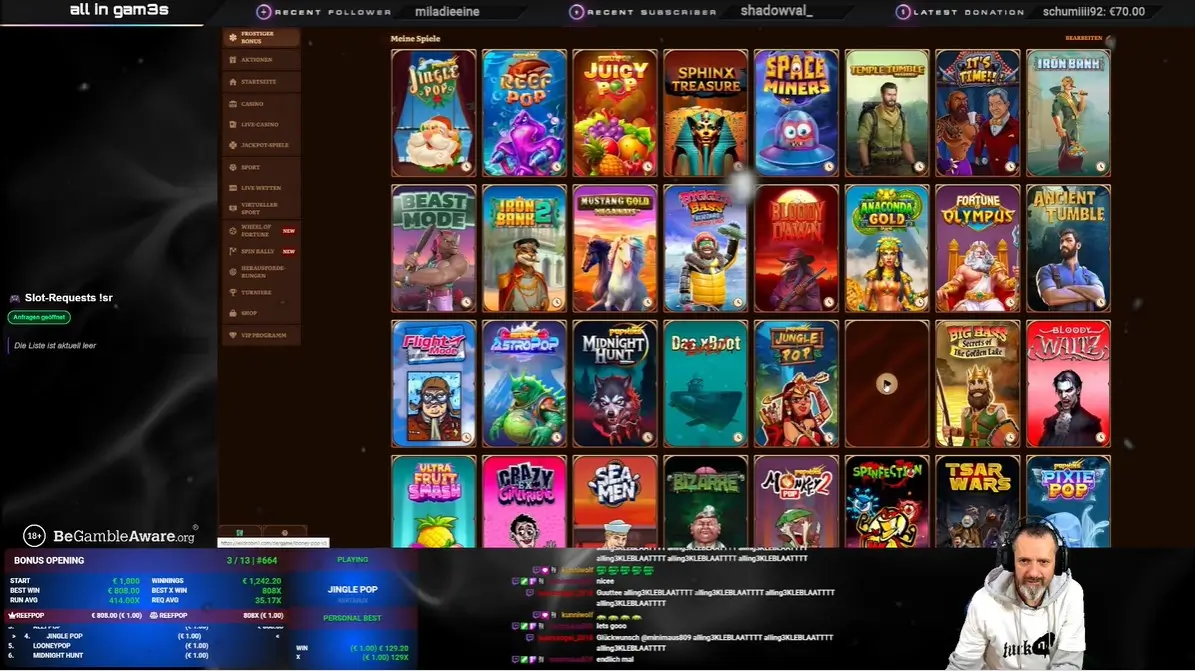
Task: Click the clock icon on Juicy Pop tile
Action: click(647, 166)
